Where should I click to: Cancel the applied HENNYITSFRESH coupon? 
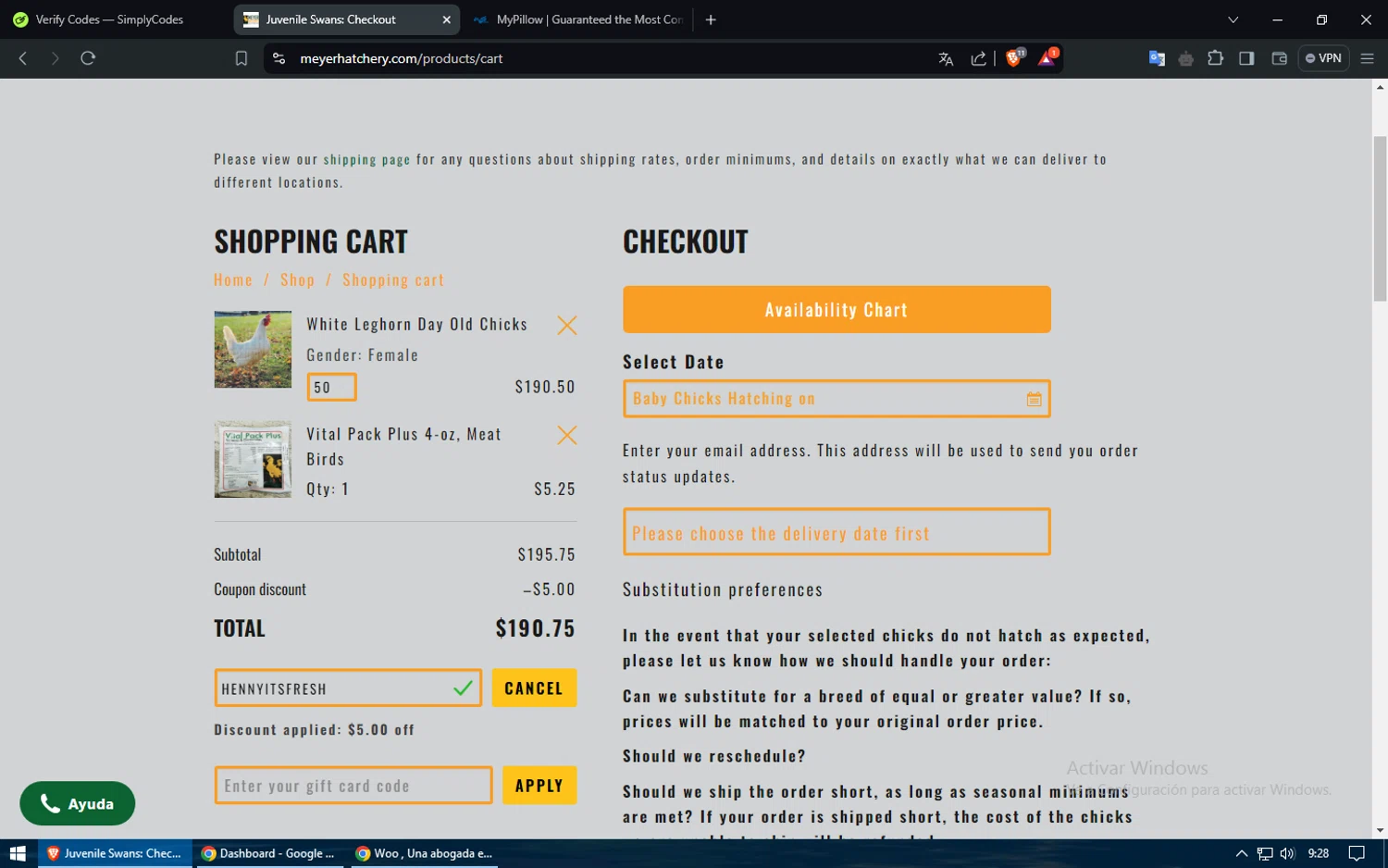click(534, 688)
